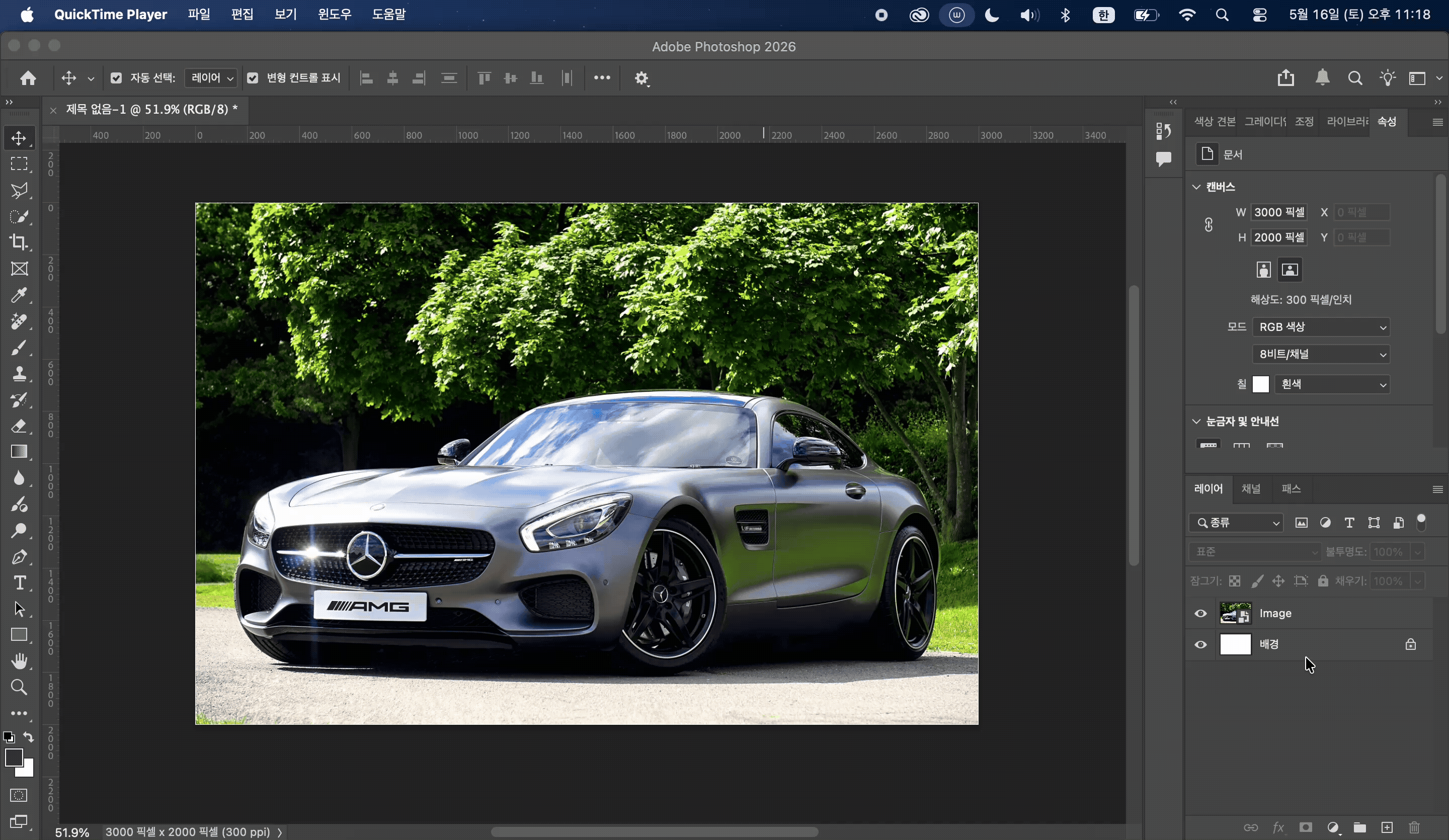Image resolution: width=1449 pixels, height=840 pixels.
Task: Hide the Image layer
Action: point(1200,614)
